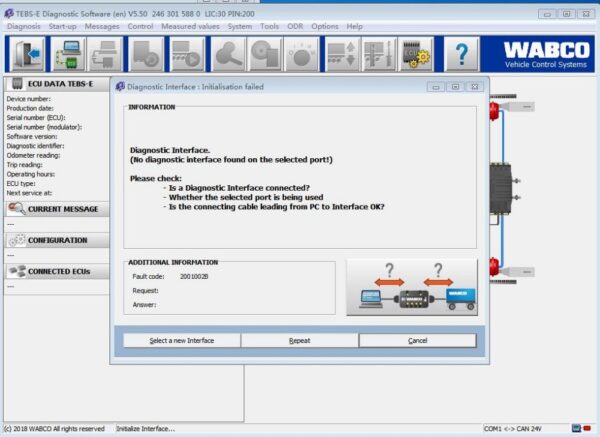Click the fault code value 20010028

click(x=194, y=276)
